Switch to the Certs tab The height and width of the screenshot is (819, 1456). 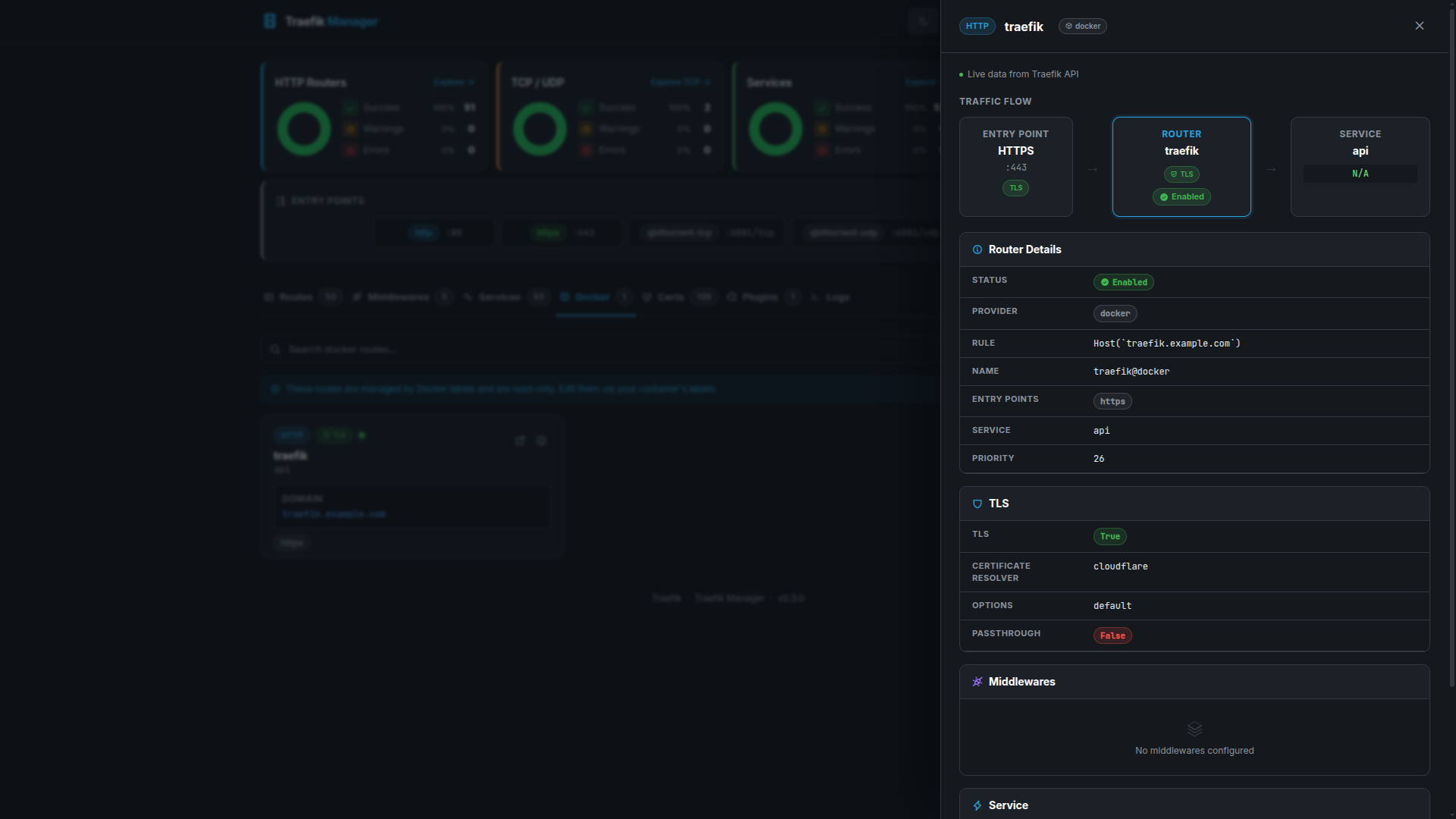point(670,297)
